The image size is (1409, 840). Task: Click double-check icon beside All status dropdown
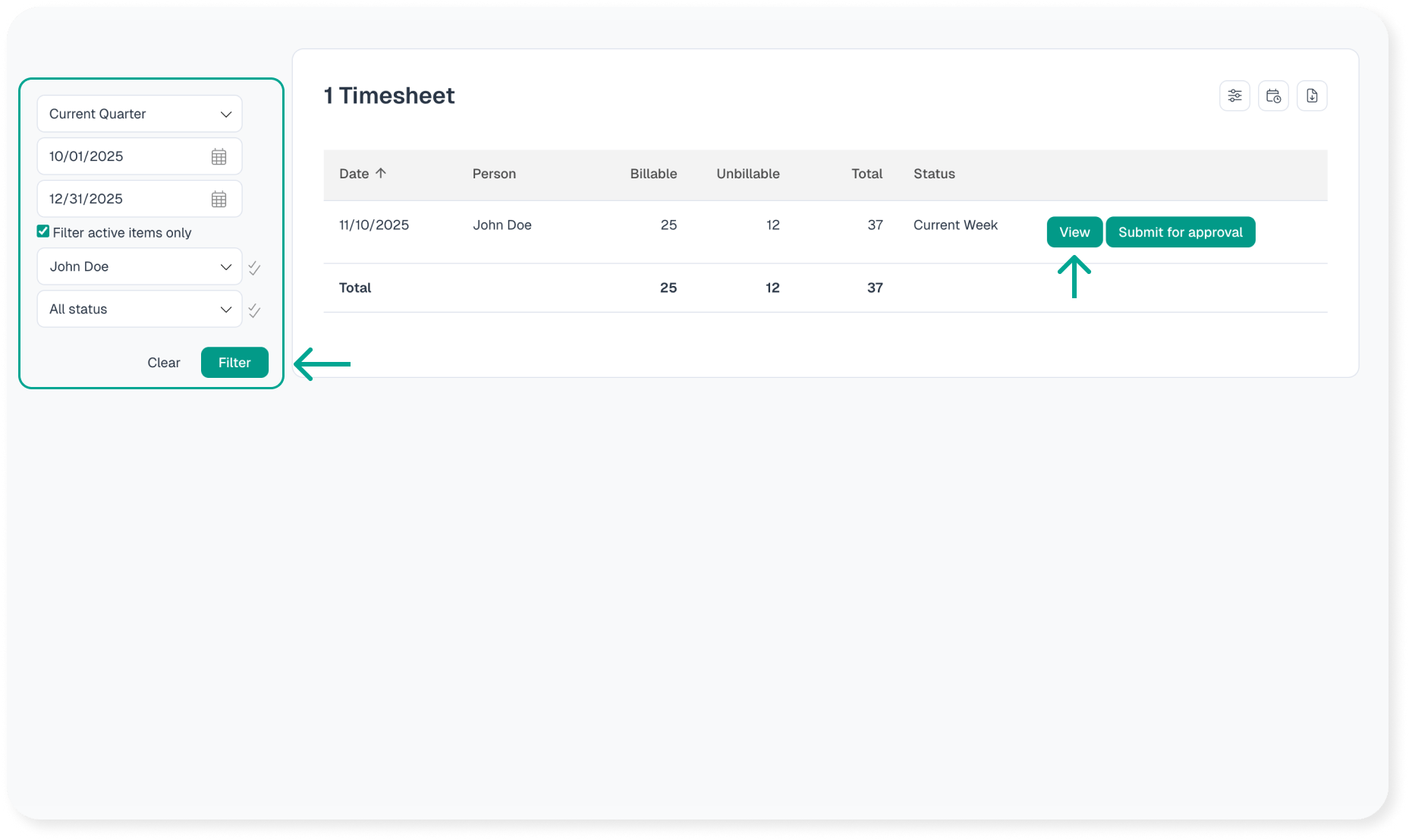[254, 310]
